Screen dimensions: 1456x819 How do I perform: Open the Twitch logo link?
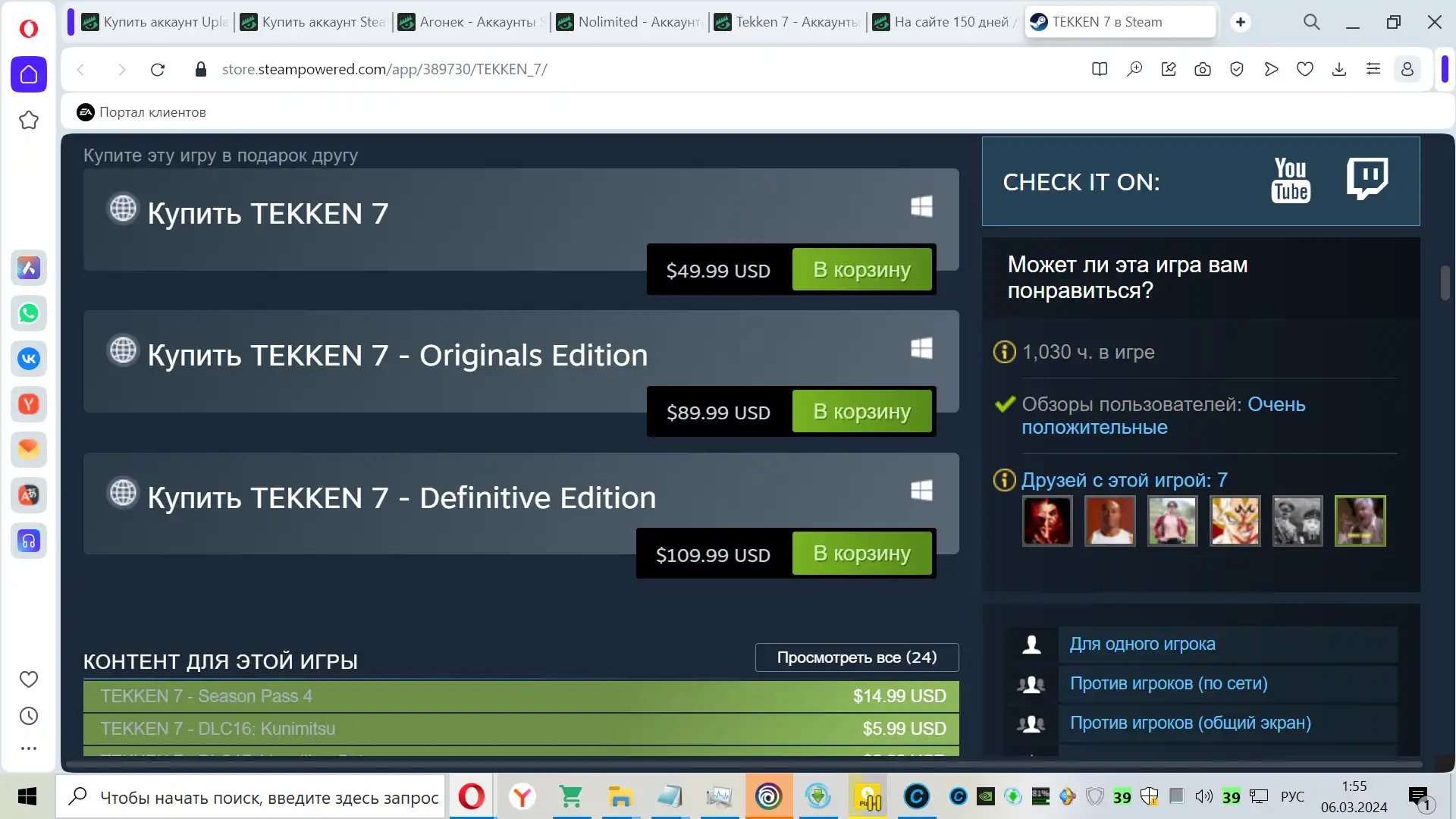(1367, 179)
